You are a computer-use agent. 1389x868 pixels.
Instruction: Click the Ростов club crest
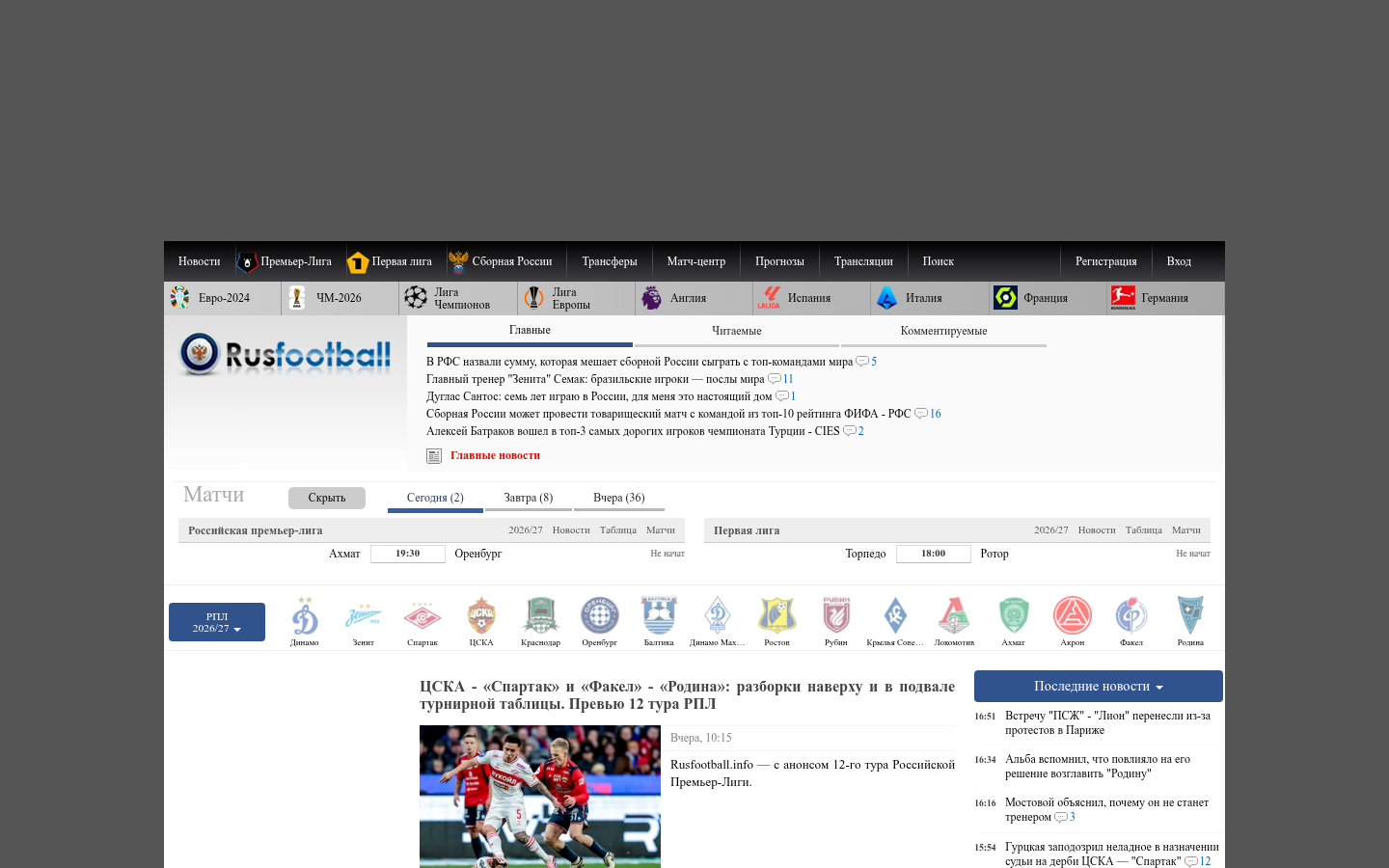(x=776, y=615)
